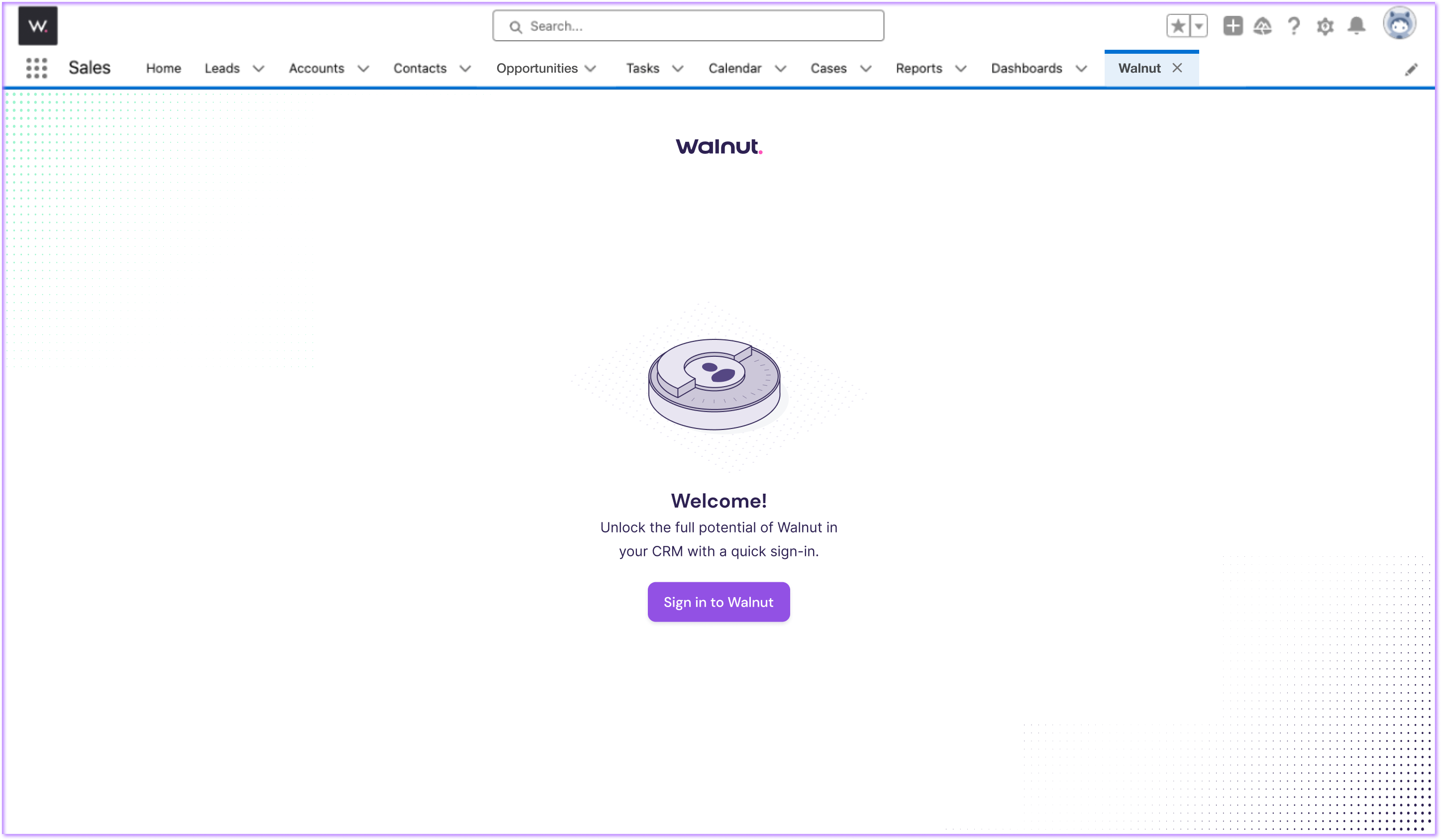
Task: Open the Opportunities tab
Action: [536, 68]
